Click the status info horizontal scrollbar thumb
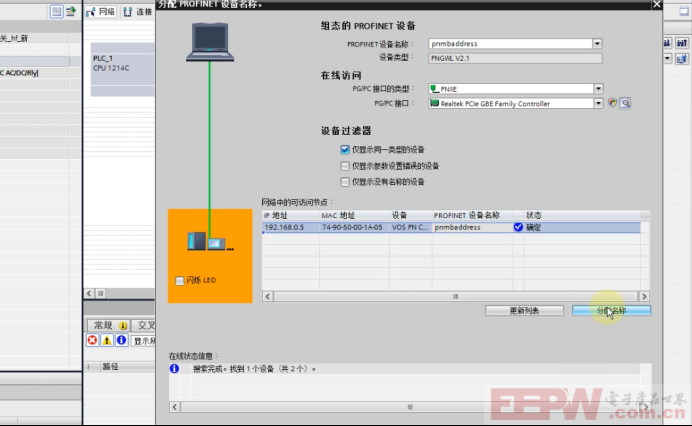This screenshot has width=692, height=426. (x=410, y=407)
